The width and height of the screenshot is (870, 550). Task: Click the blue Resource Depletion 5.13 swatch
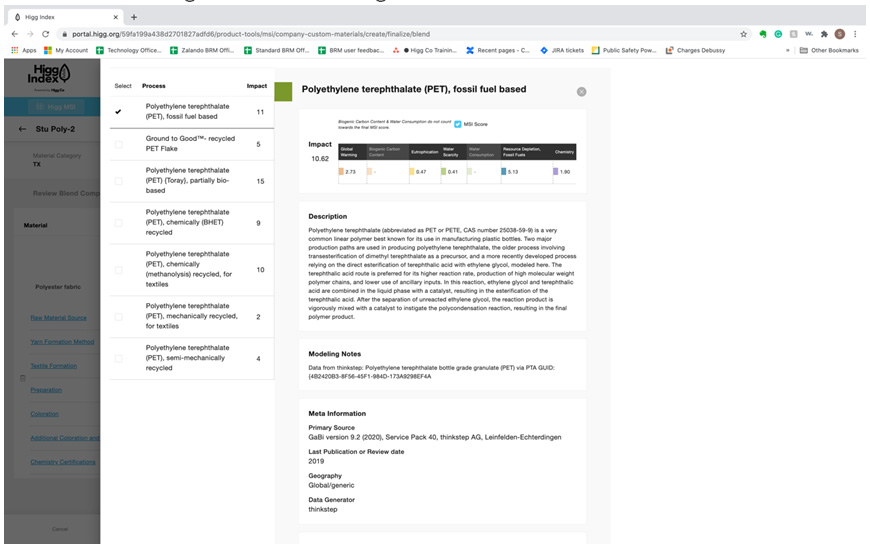pyautogui.click(x=504, y=171)
